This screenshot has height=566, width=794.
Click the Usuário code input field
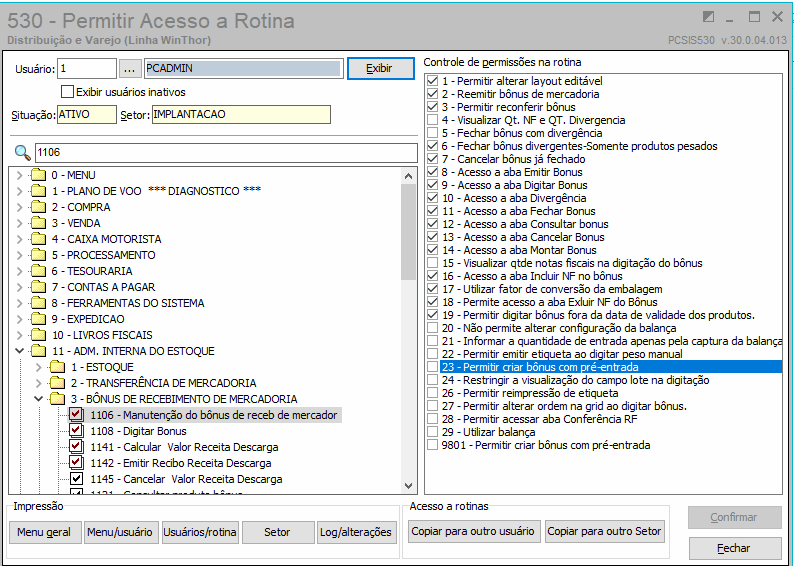tap(87, 68)
